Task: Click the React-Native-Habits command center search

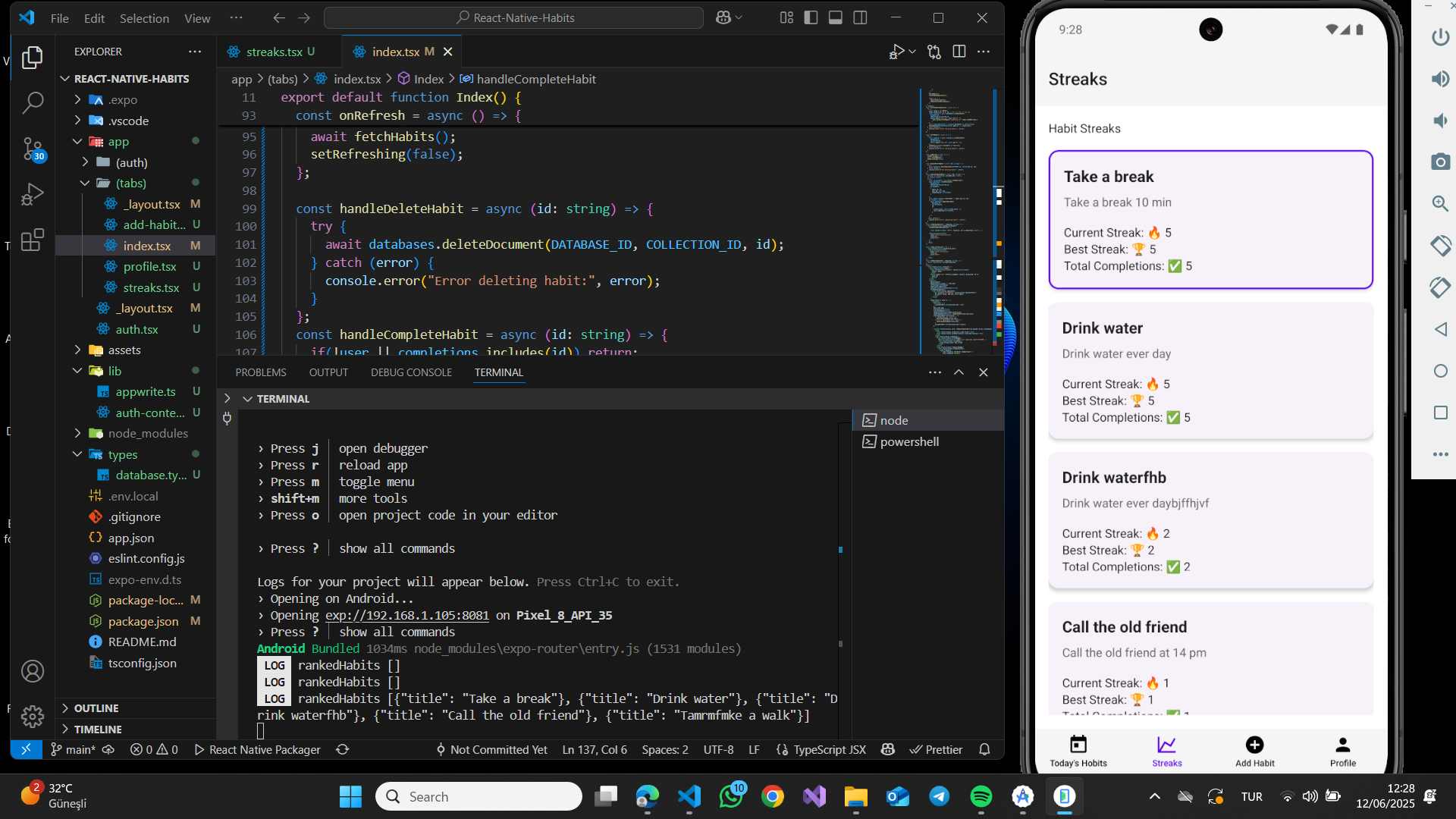Action: [513, 17]
